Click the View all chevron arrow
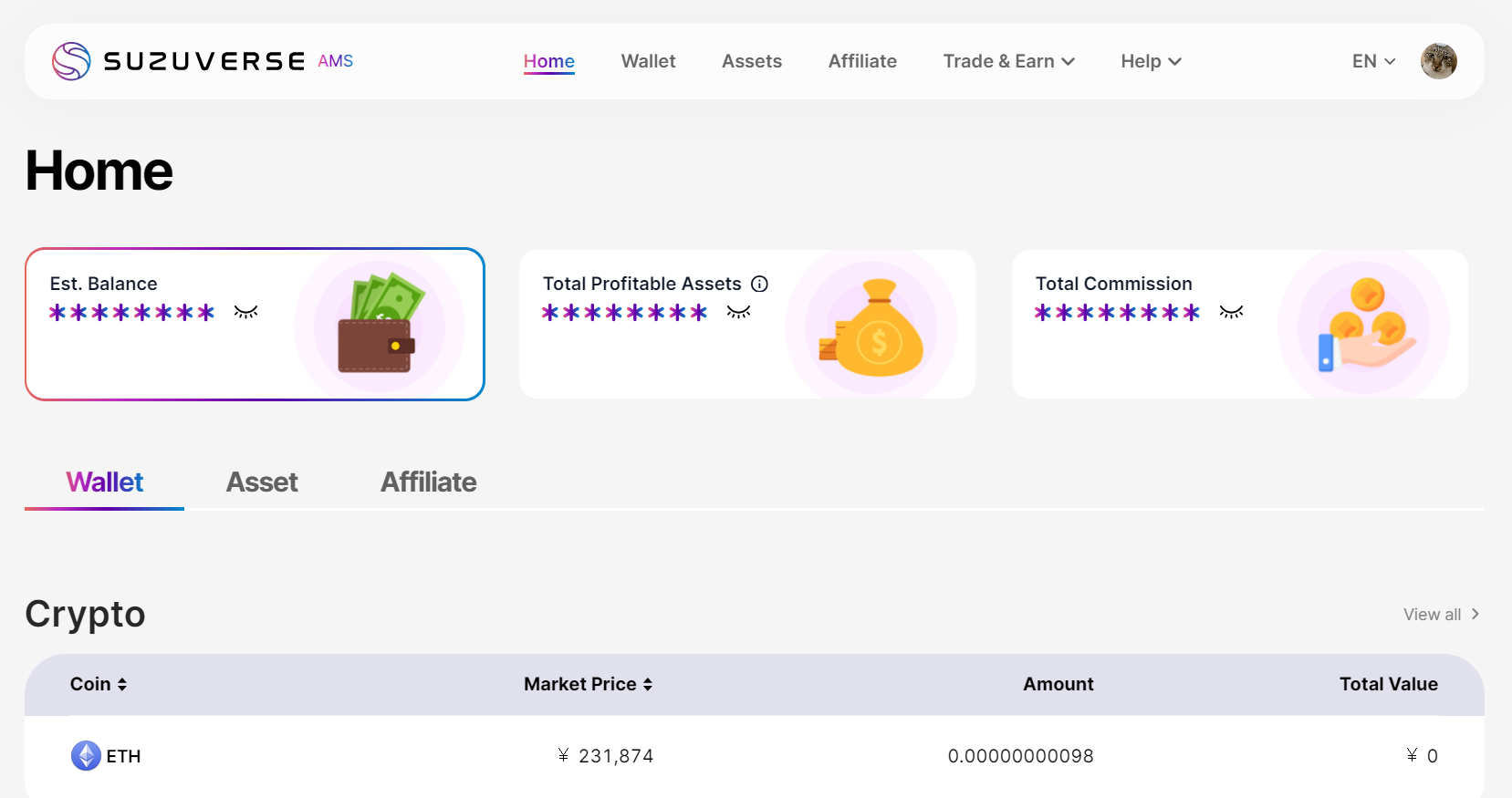This screenshot has height=798, width=1512. click(1475, 614)
